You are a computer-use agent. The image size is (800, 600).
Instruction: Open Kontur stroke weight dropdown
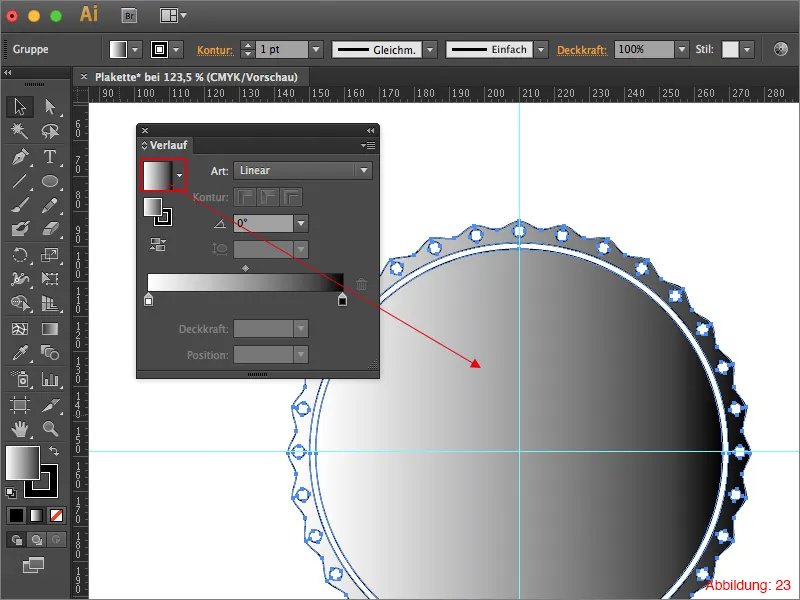click(316, 49)
